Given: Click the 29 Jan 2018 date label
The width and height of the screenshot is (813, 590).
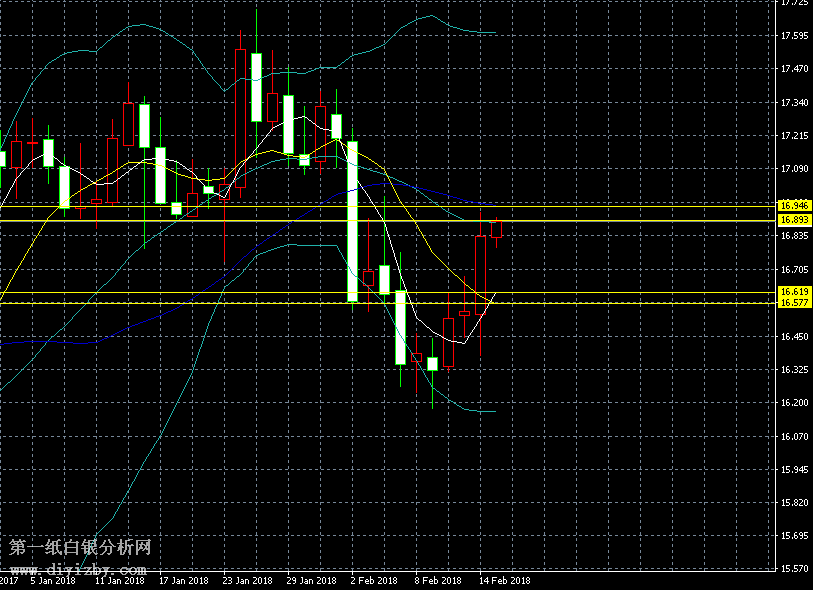Looking at the screenshot, I should (x=312, y=579).
